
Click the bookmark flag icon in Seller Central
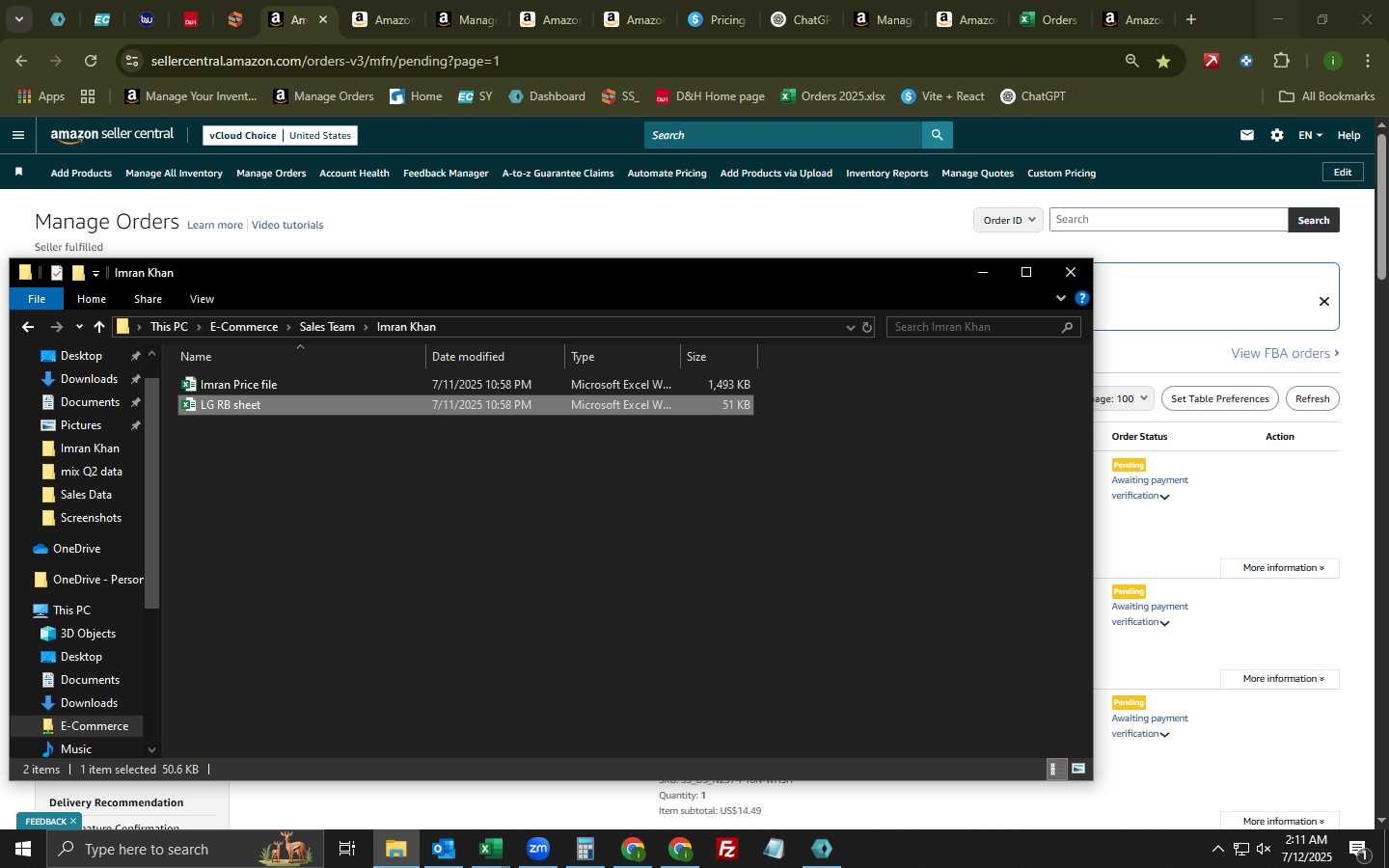[18, 173]
